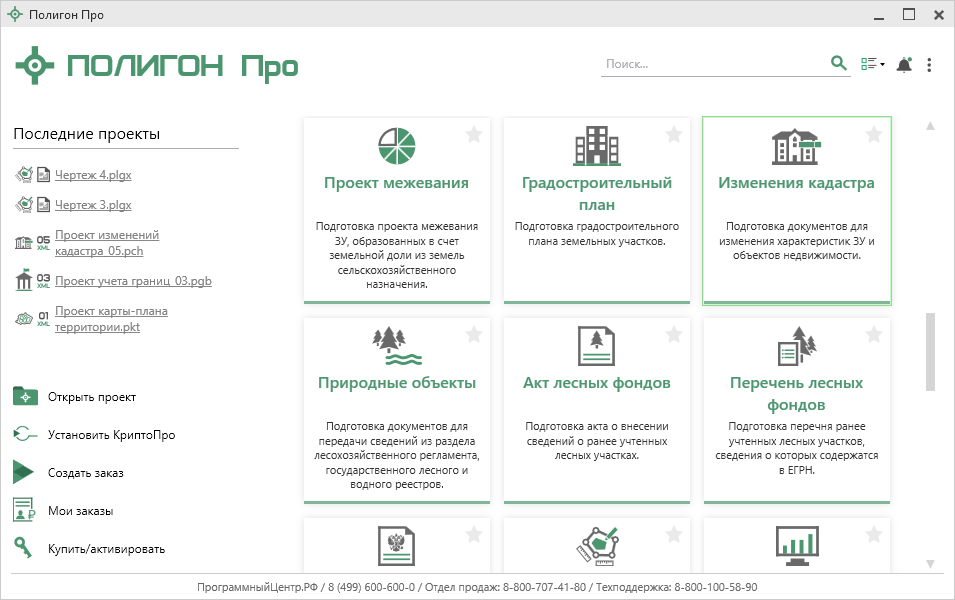Open the Перечень лесных фондов icon
The height and width of the screenshot is (600, 955).
[x=798, y=347]
